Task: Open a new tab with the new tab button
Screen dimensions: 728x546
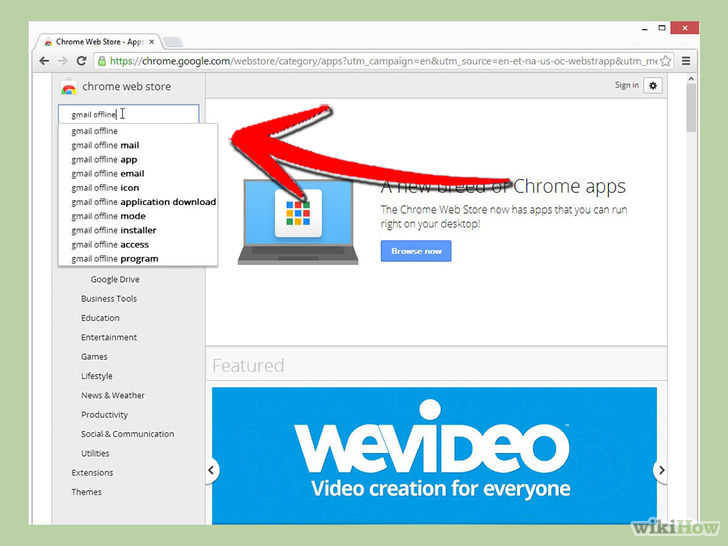Action: (x=173, y=42)
